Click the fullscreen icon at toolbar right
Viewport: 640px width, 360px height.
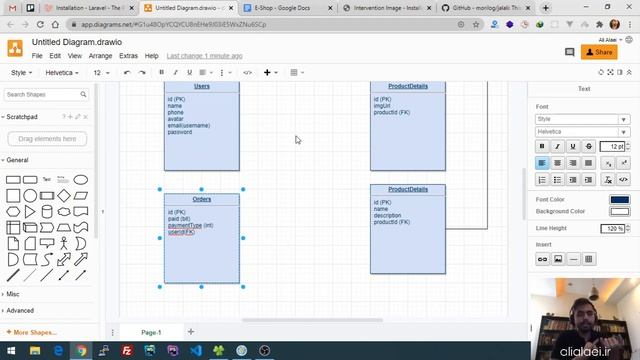coord(610,72)
